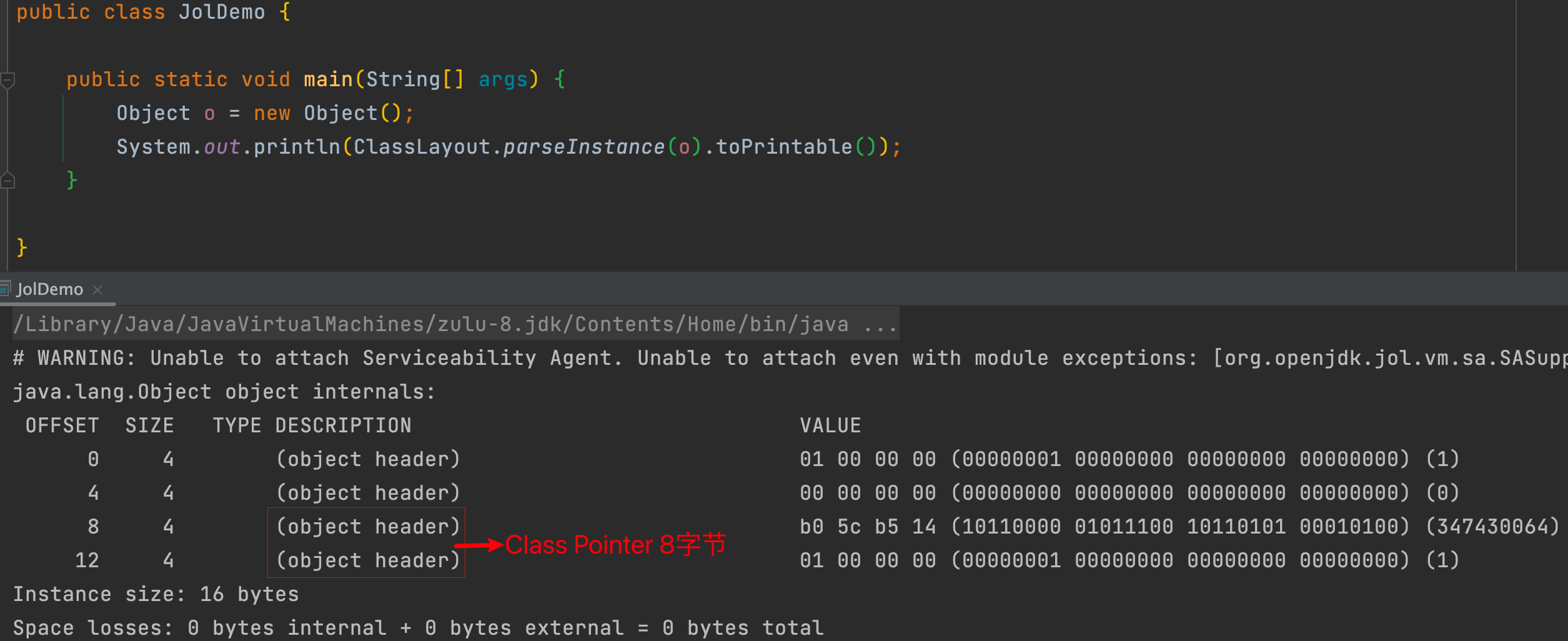This screenshot has width=1568, height=641.
Task: Collapse fold marker at main method closing brace
Action: [x=7, y=181]
